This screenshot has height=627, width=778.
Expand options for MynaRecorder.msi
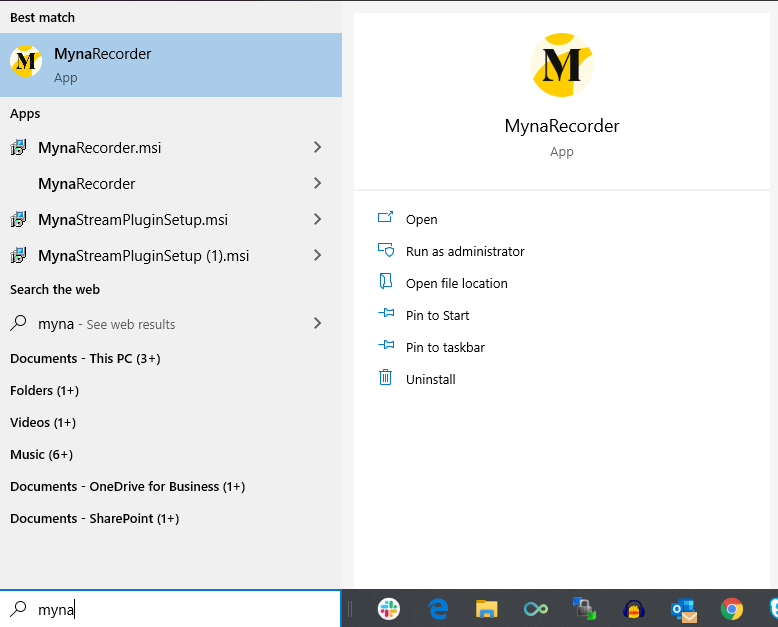click(318, 147)
